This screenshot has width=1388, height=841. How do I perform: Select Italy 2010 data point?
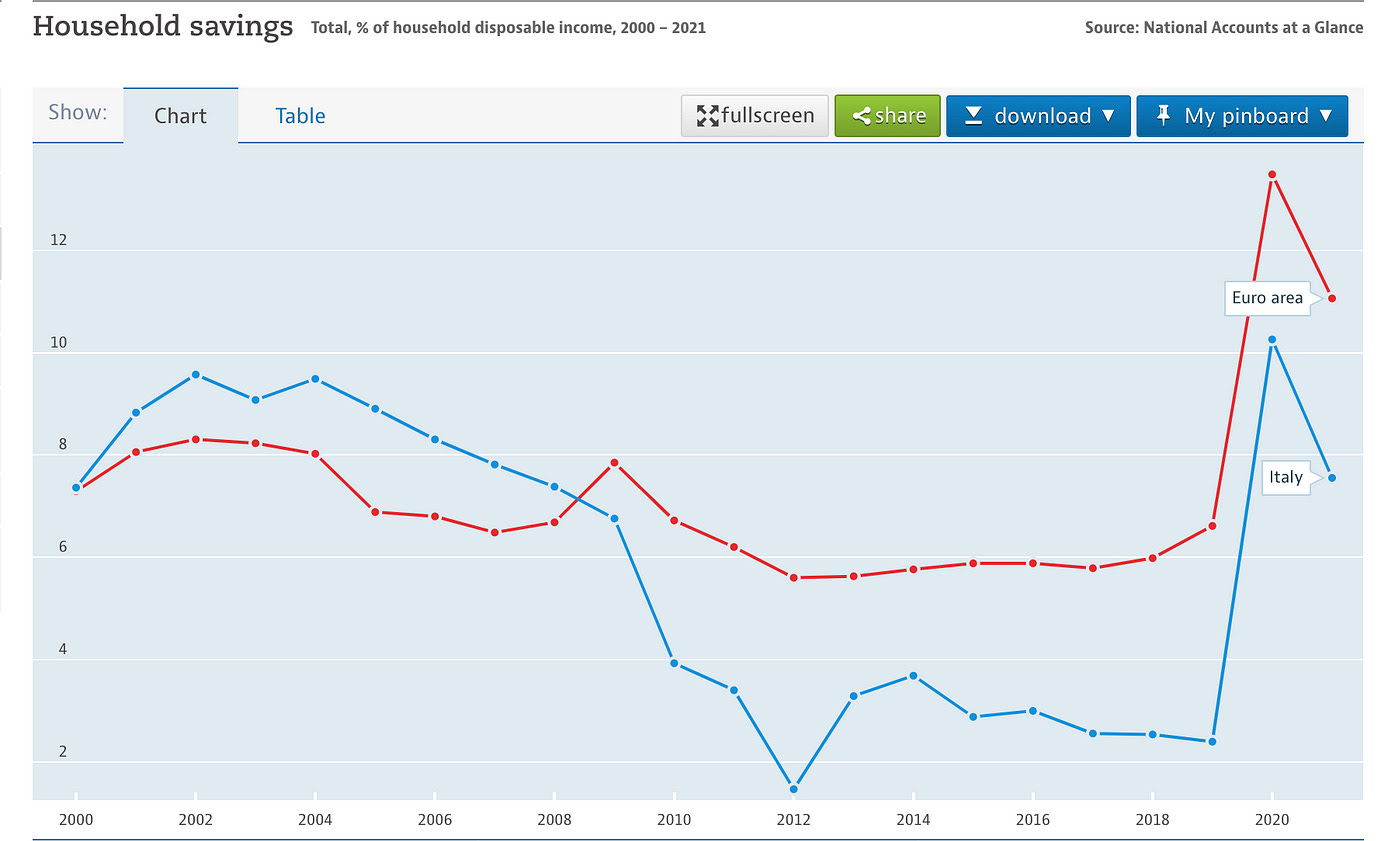[674, 664]
